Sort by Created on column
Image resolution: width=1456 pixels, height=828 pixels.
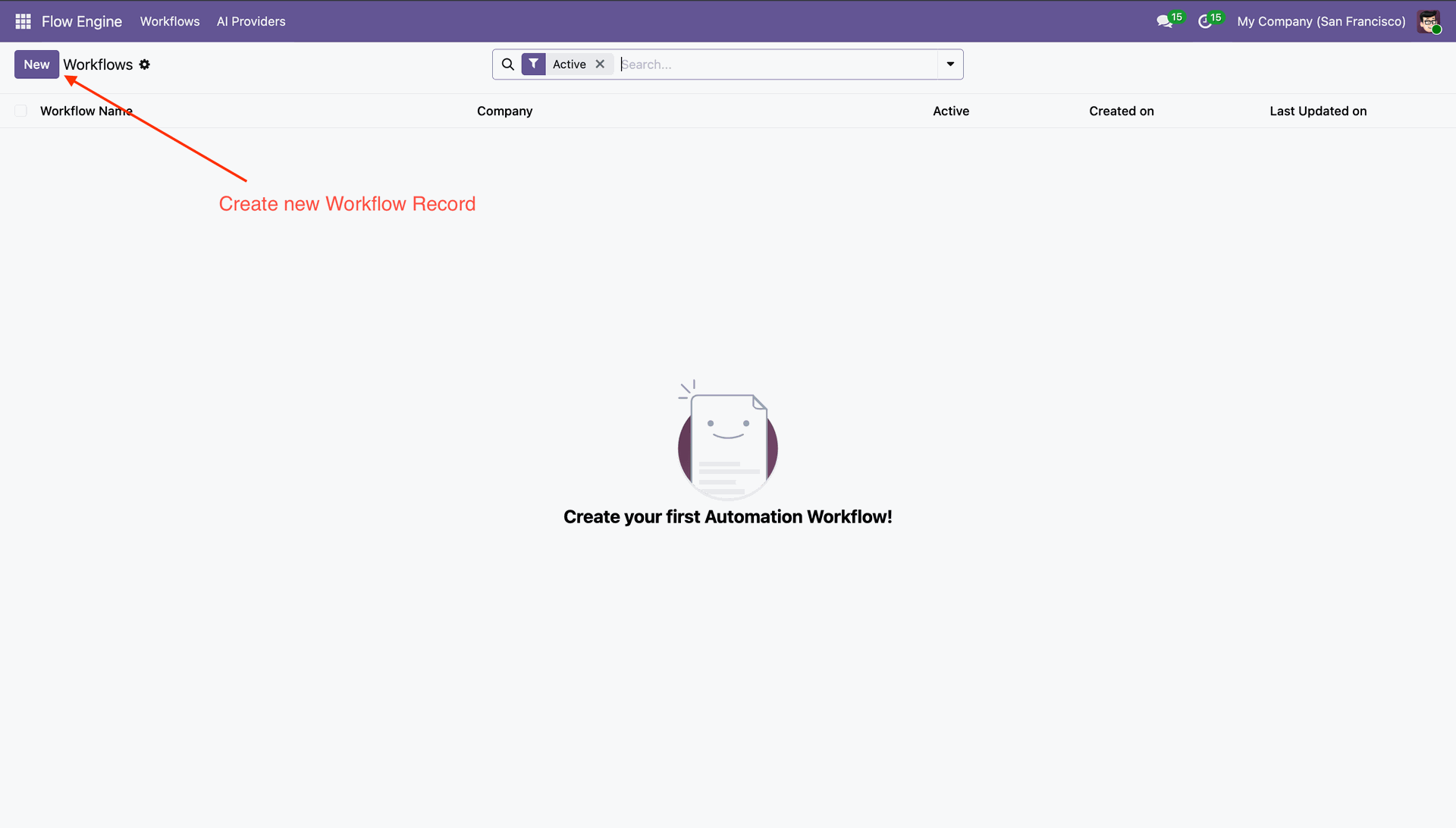pyautogui.click(x=1122, y=111)
